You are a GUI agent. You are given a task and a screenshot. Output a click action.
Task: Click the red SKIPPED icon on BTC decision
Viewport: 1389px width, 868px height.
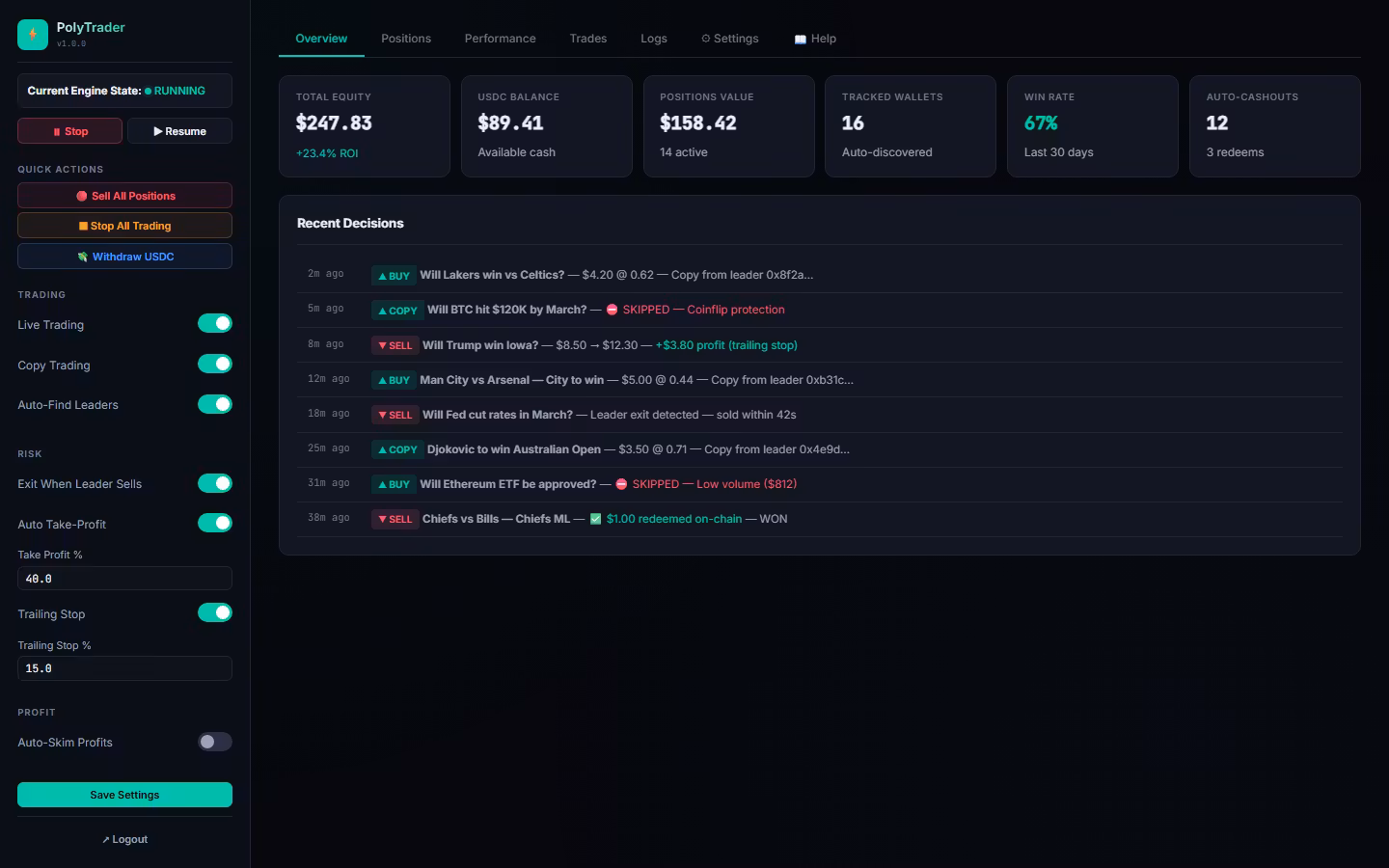(612, 310)
